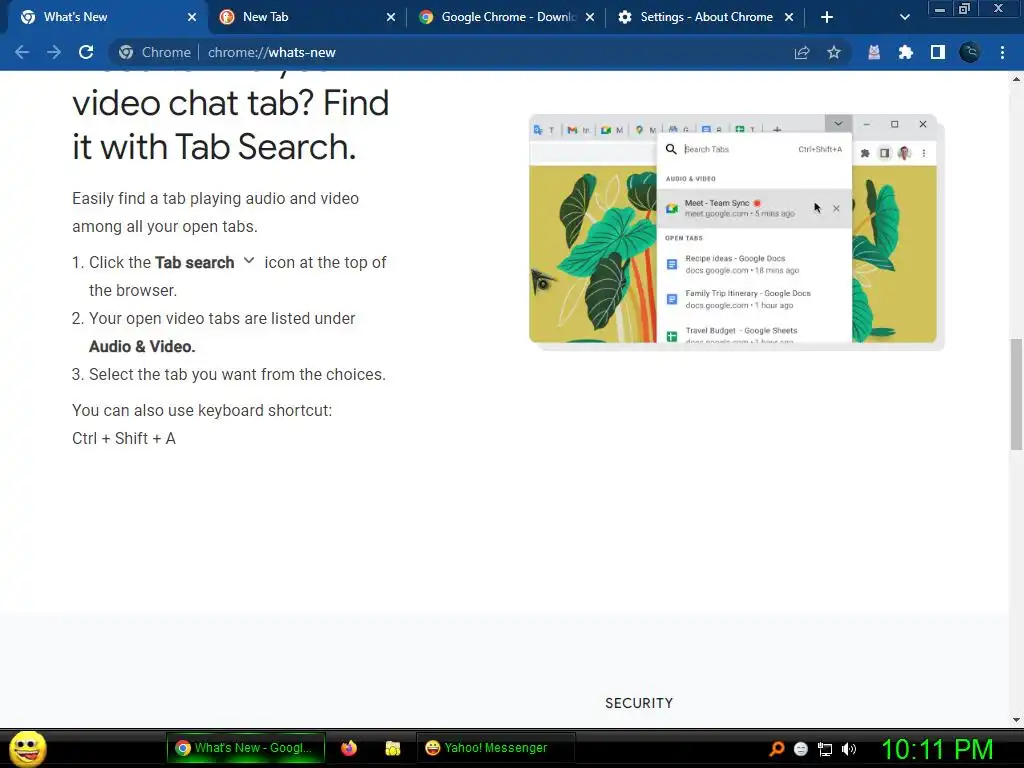Click the scrollbar up arrow
1024x768 pixels.
tap(1016, 79)
